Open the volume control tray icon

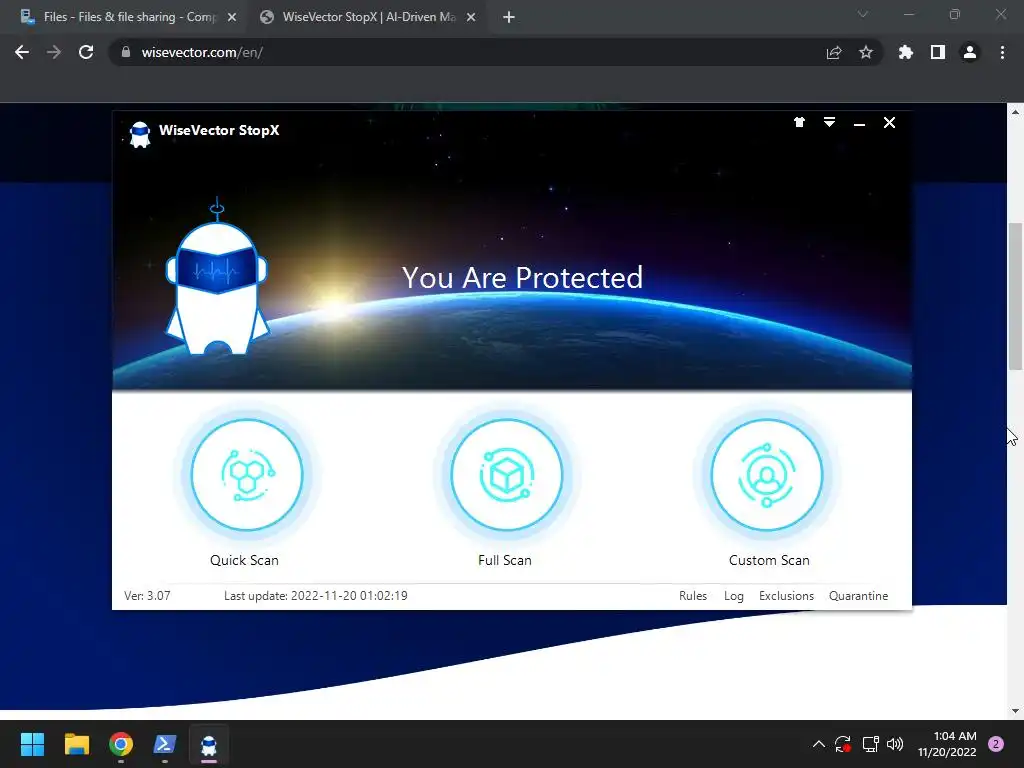point(895,744)
